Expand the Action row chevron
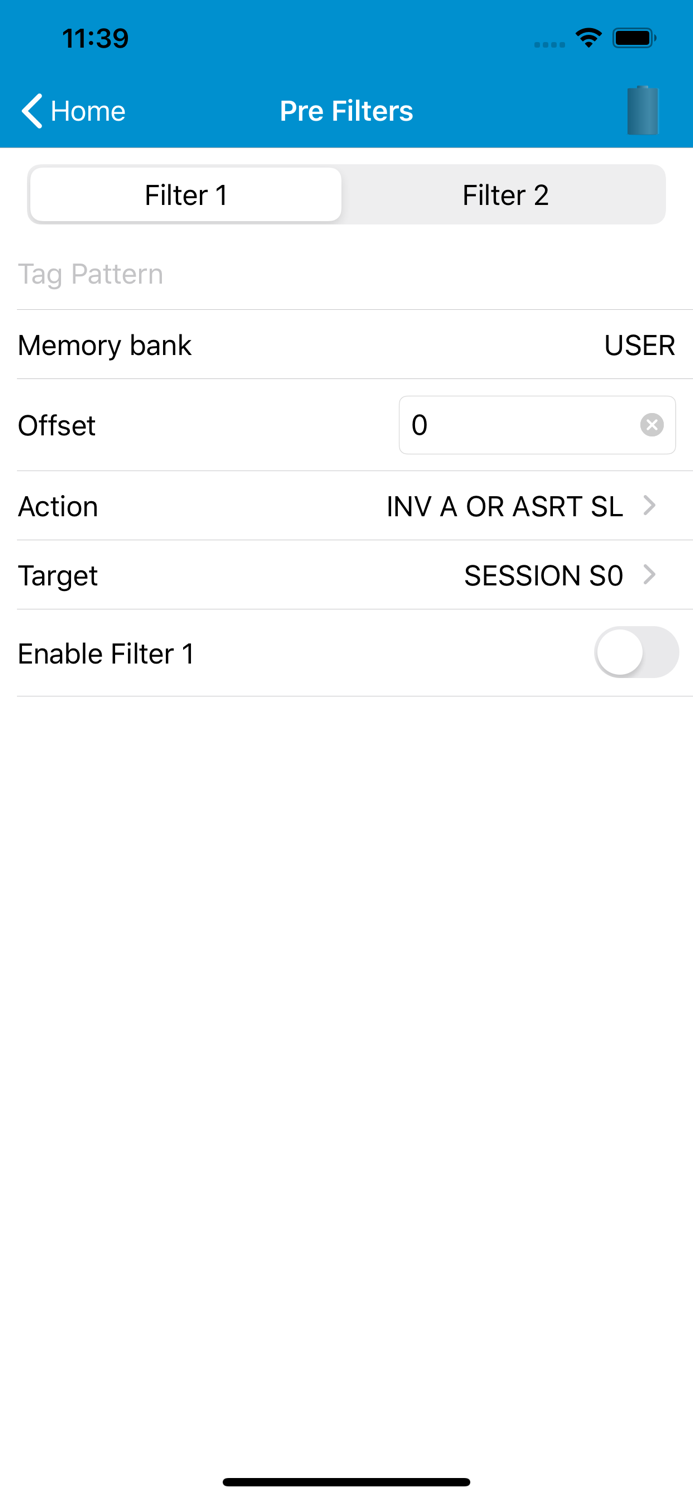 tap(651, 506)
